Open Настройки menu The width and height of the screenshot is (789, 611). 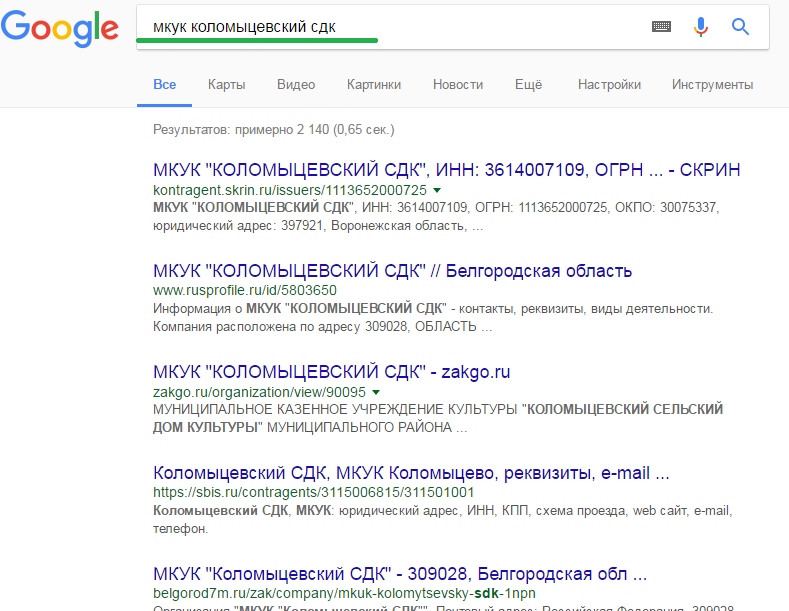(609, 85)
